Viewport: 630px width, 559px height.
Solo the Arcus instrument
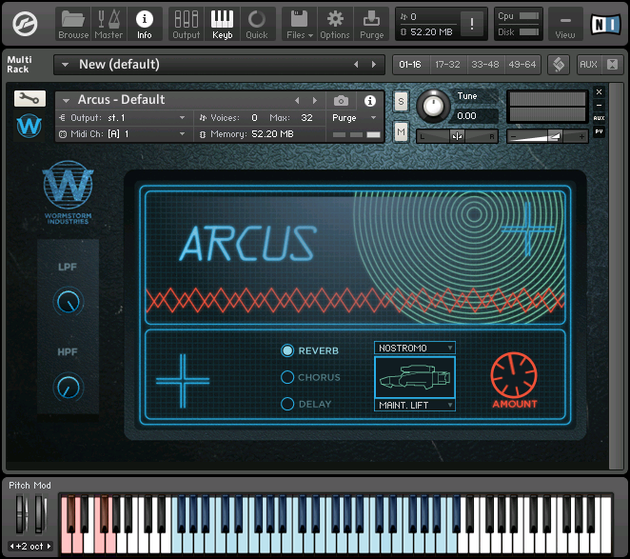401,102
